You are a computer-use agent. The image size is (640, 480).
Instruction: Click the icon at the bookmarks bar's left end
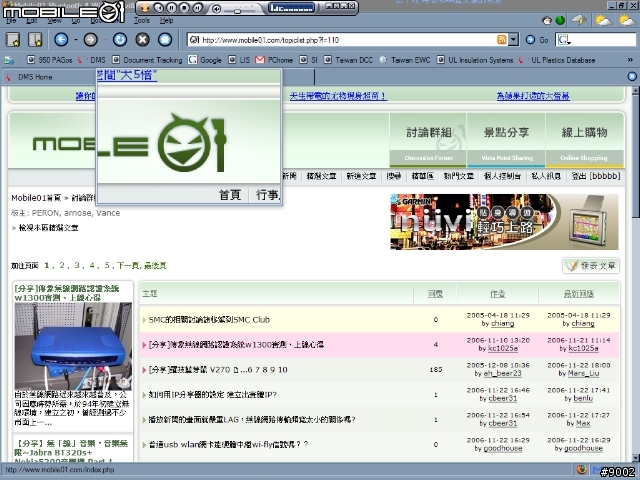coord(9,60)
